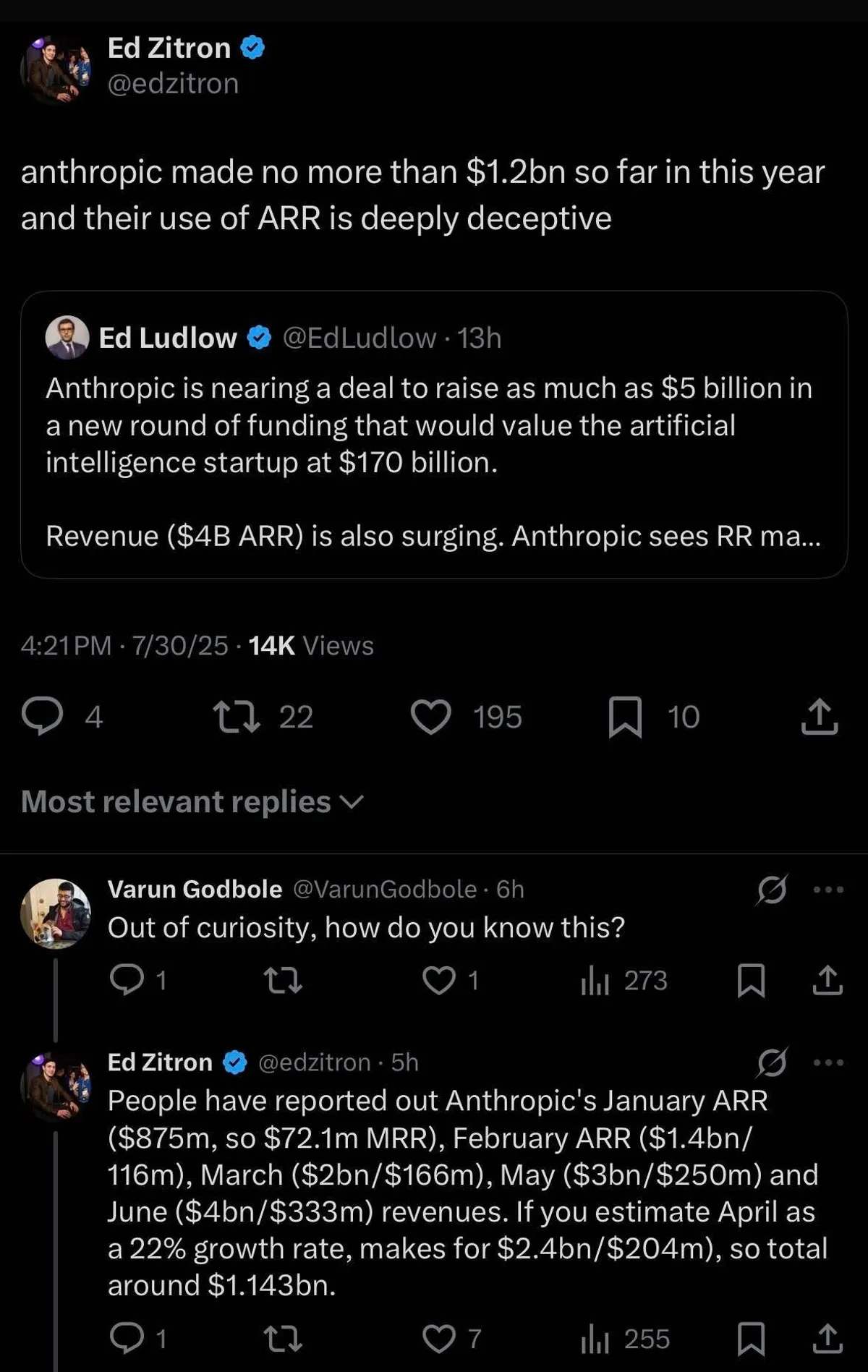Screen dimensions: 868x1372
Task: Open Grok icon on Ed Zitron's reply
Action: point(772,1062)
